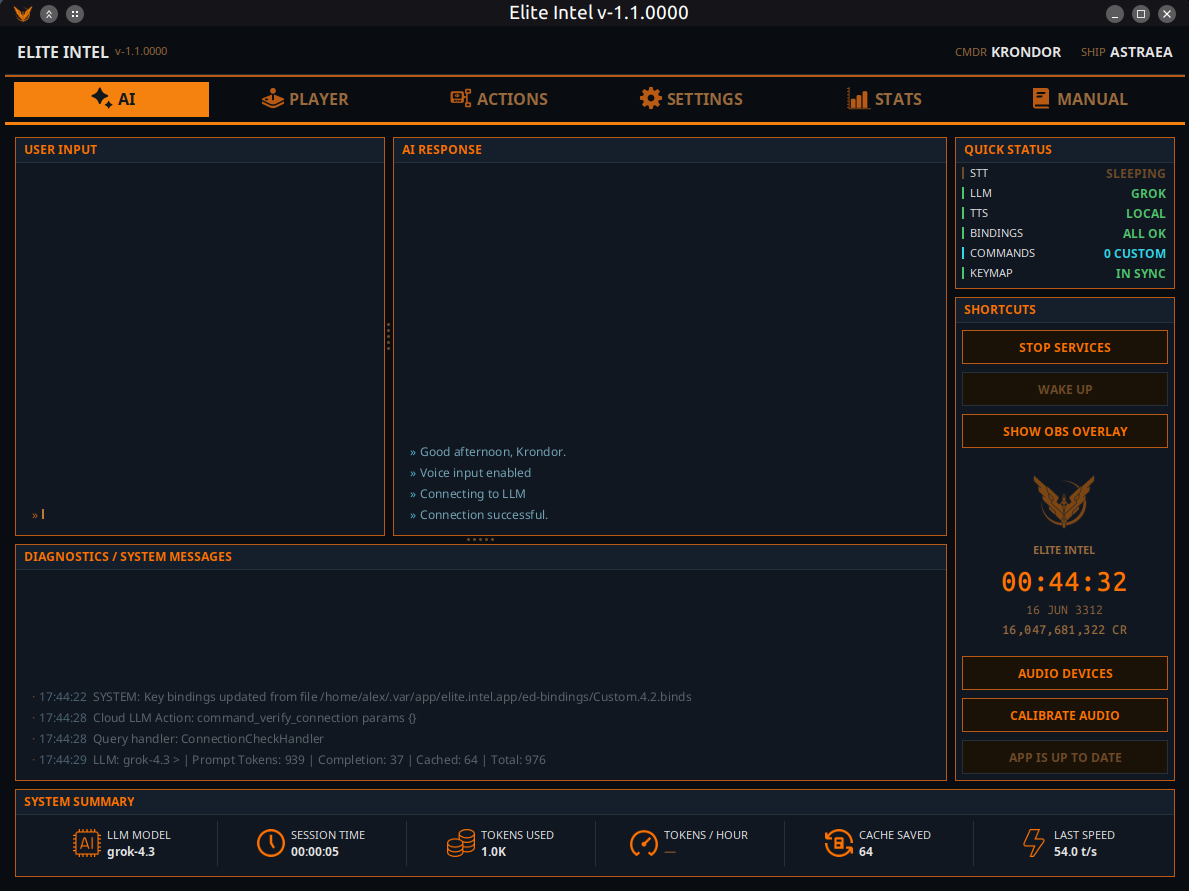
Task: Open the Manual tab
Action: 1080,99
